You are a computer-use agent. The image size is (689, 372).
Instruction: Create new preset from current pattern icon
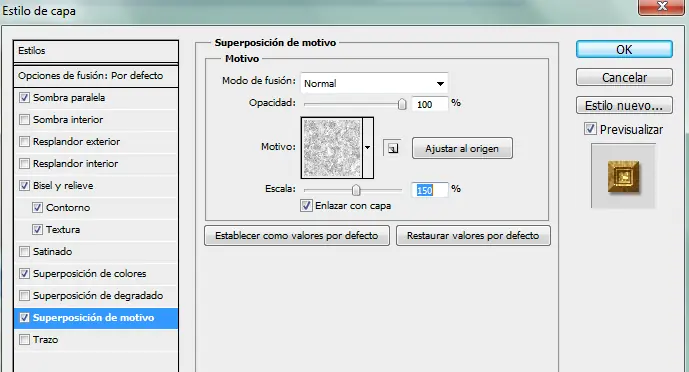pyautogui.click(x=392, y=148)
